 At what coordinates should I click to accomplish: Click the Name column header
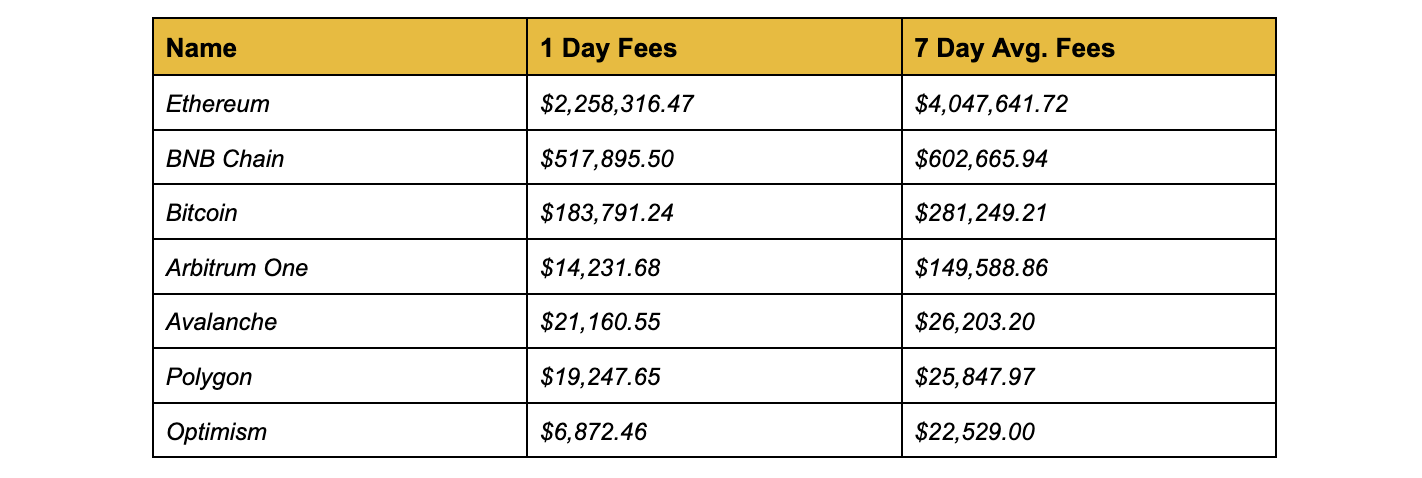coord(340,47)
